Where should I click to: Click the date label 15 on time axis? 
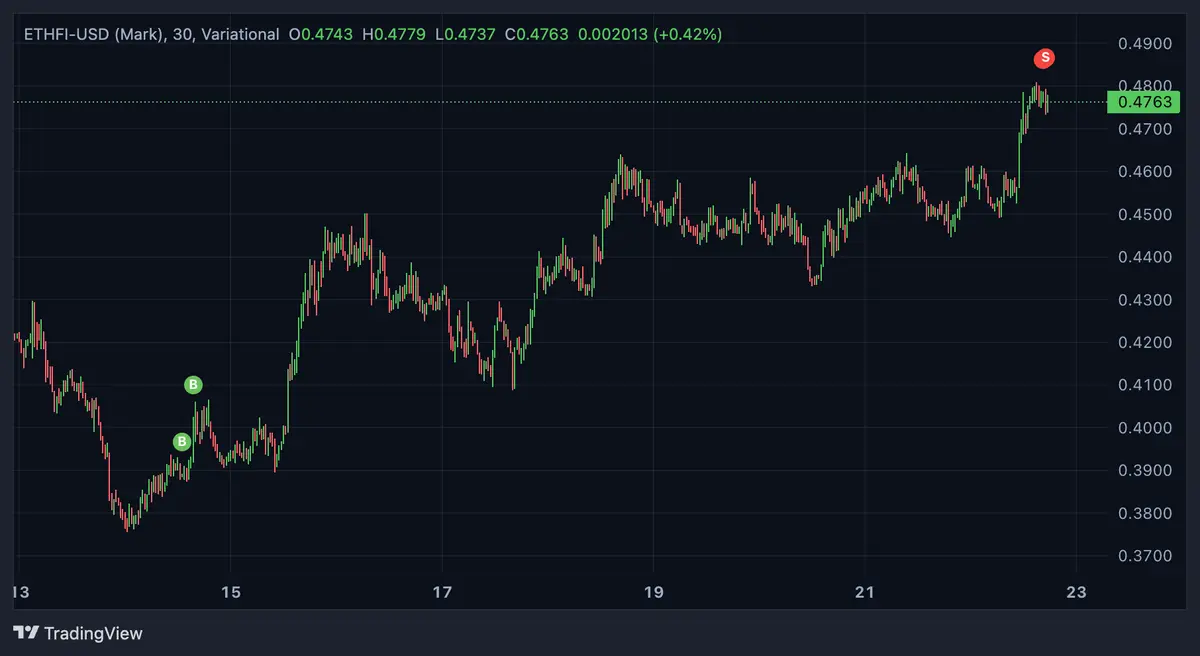click(231, 592)
